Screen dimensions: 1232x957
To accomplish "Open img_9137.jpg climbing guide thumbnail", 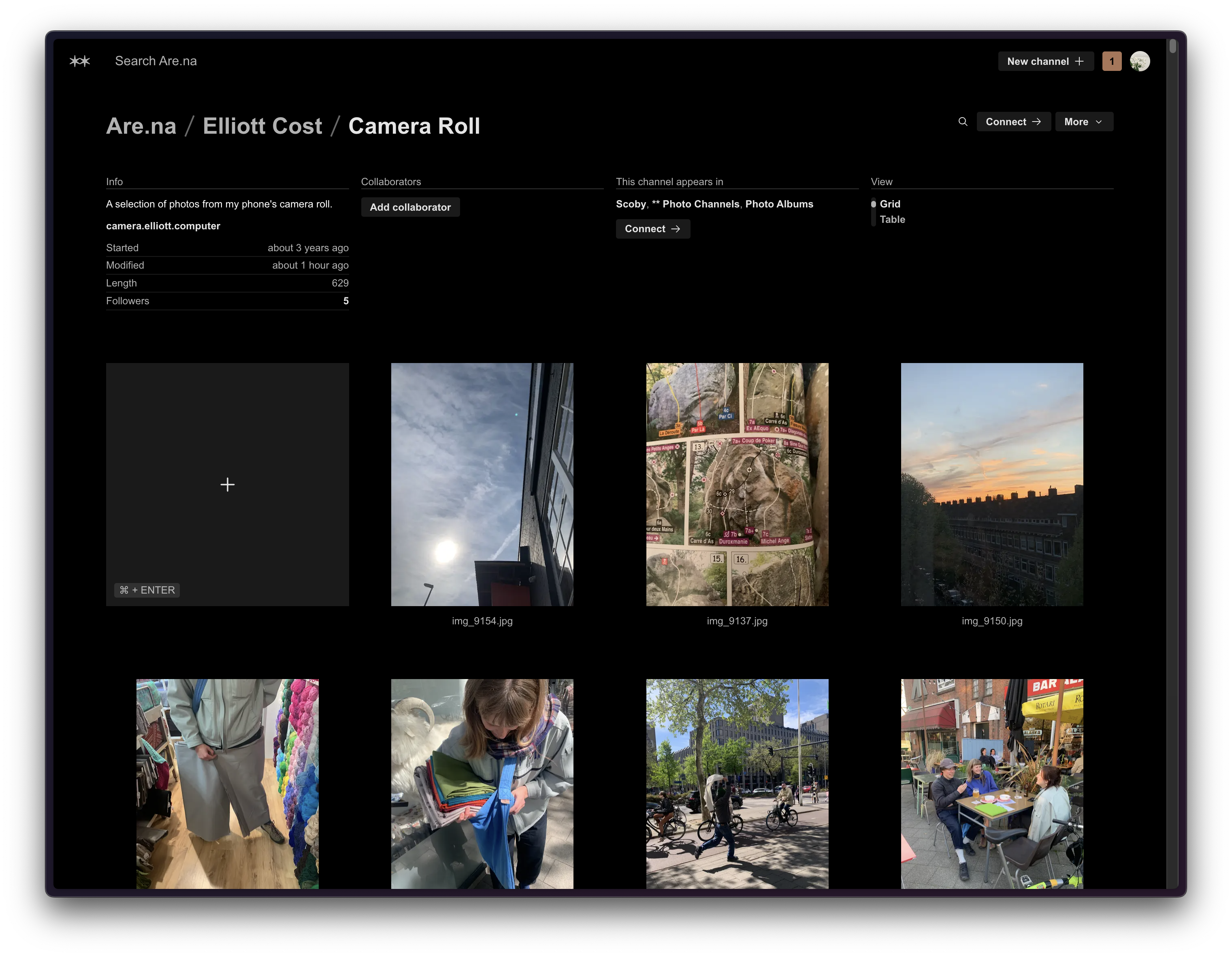I will tap(737, 484).
